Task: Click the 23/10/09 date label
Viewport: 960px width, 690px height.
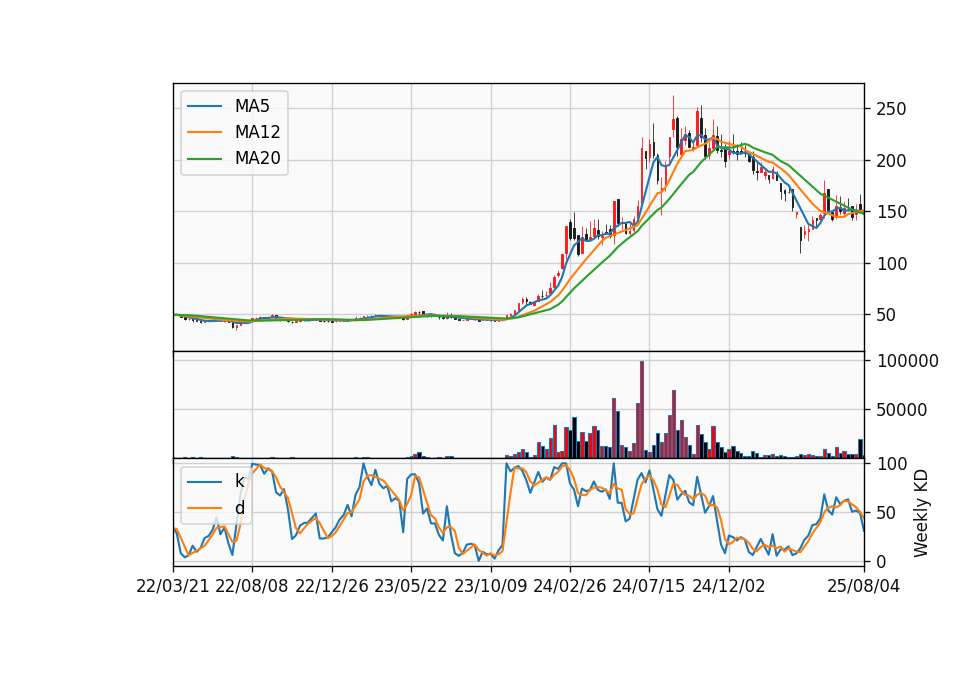Action: tap(490, 587)
